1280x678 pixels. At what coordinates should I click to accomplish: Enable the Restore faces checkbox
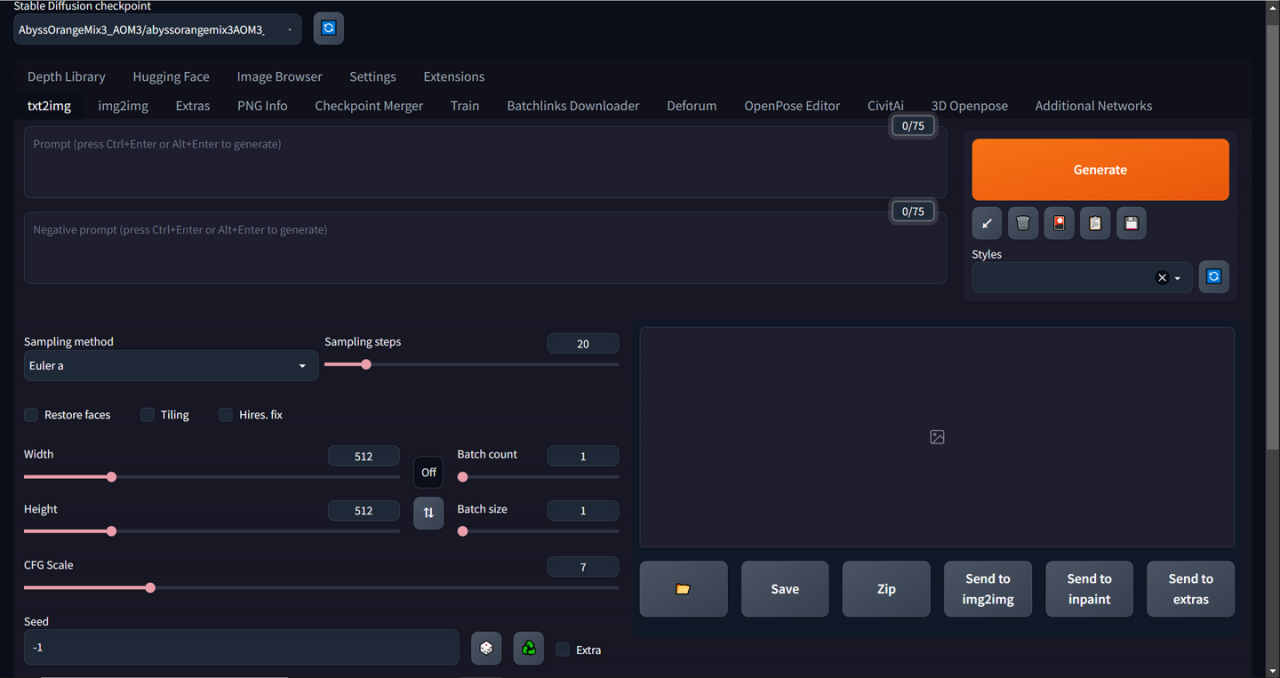point(31,414)
